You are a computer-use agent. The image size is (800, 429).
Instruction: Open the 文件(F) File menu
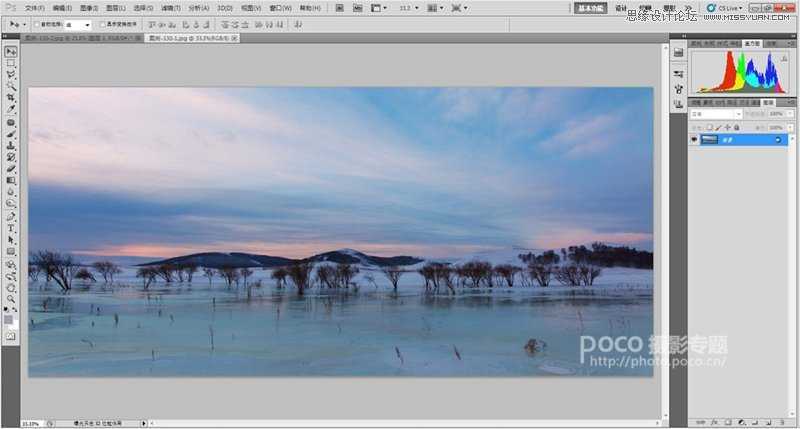(35, 8)
